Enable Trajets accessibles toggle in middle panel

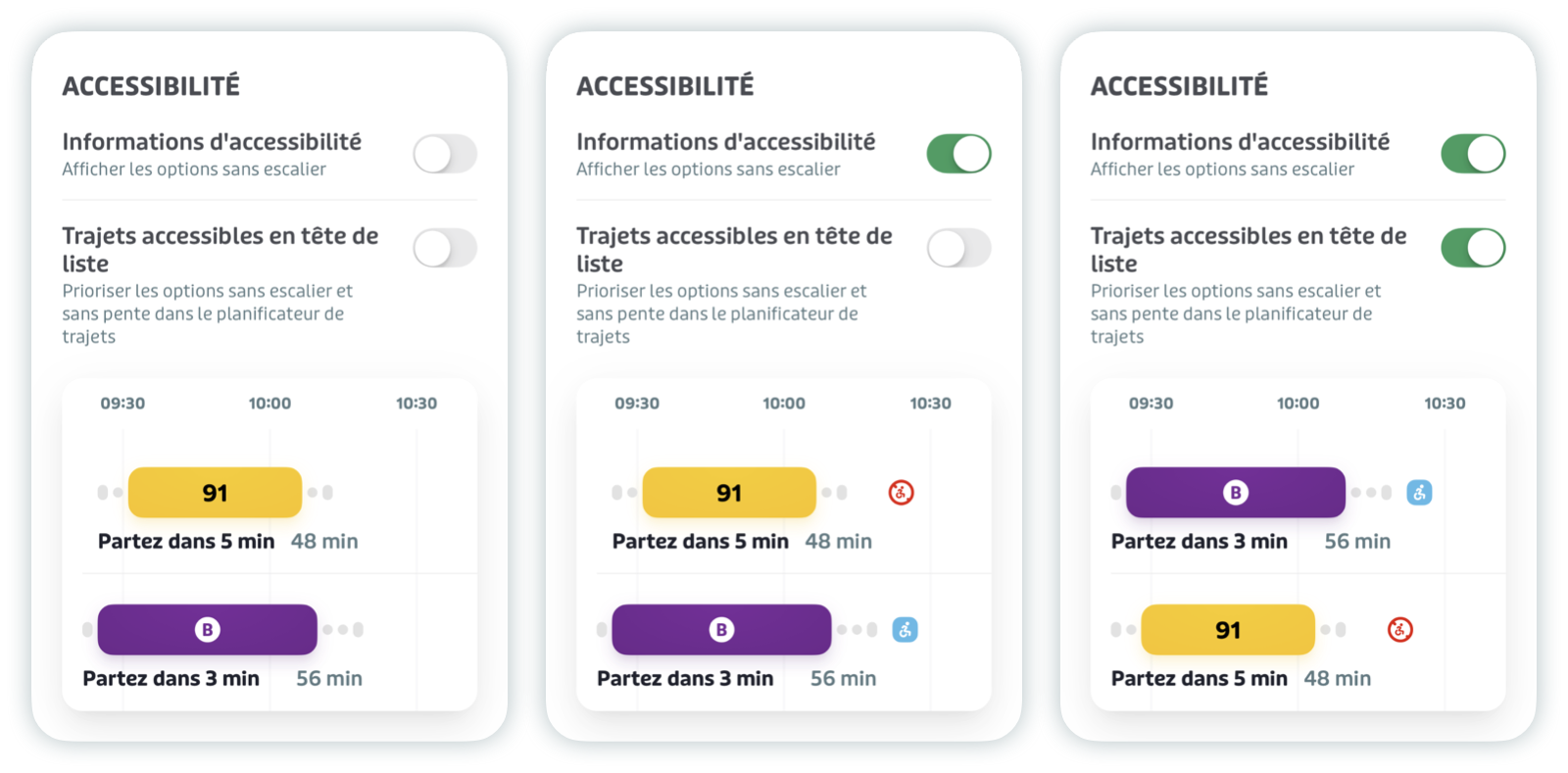[959, 248]
